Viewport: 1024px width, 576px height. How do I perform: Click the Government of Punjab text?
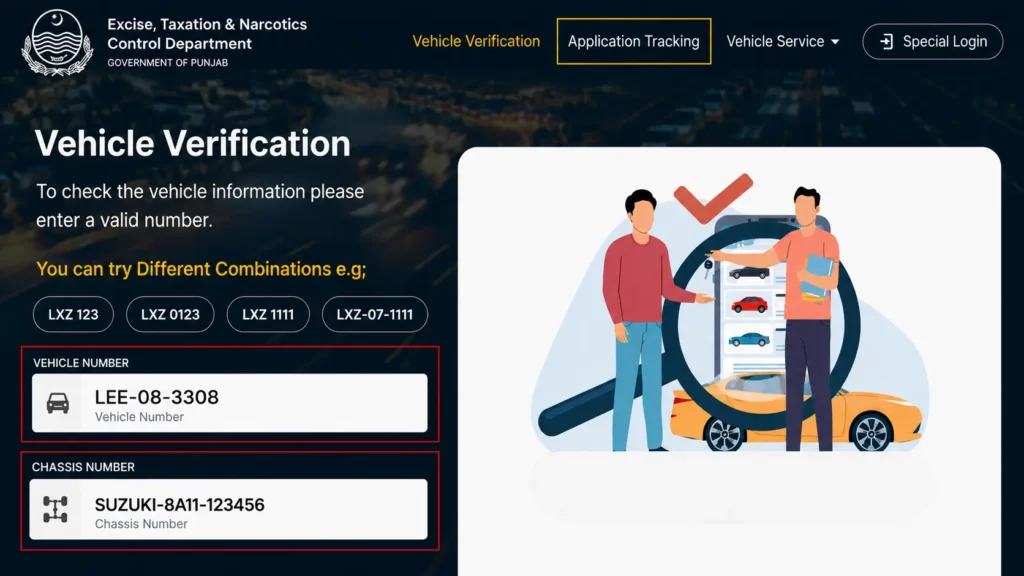(168, 63)
